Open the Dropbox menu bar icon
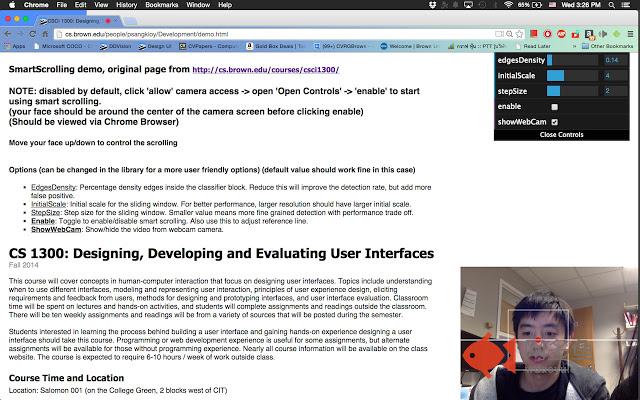This screenshot has width=640, height=400. (433, 5)
